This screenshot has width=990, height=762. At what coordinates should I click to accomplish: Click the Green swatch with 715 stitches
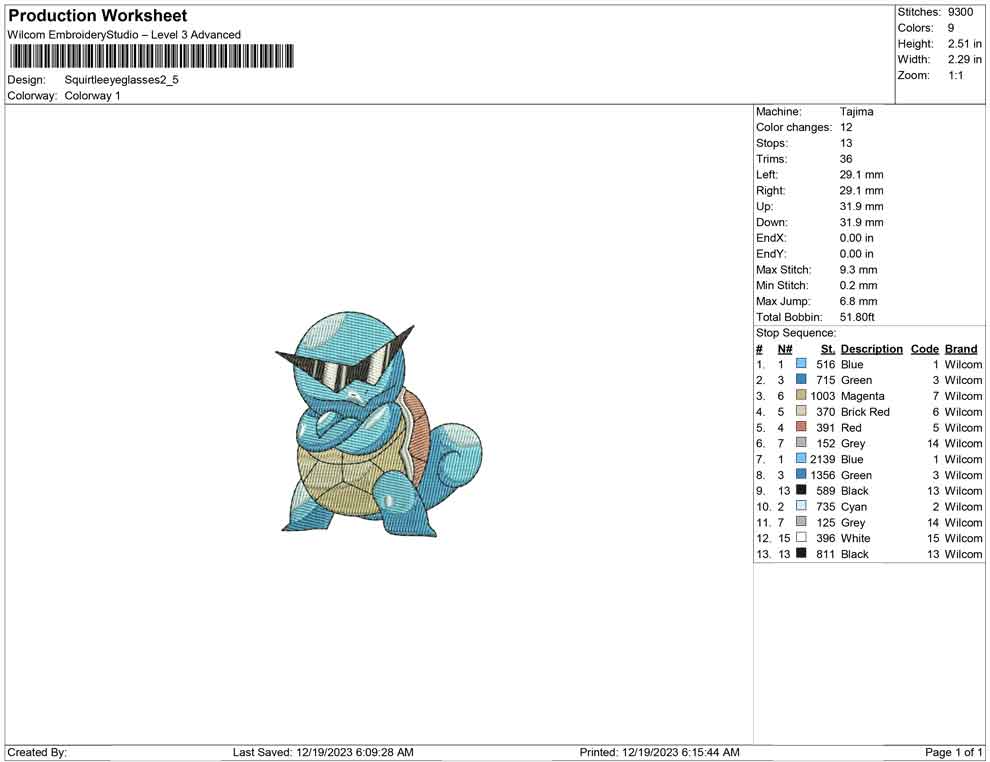point(801,379)
